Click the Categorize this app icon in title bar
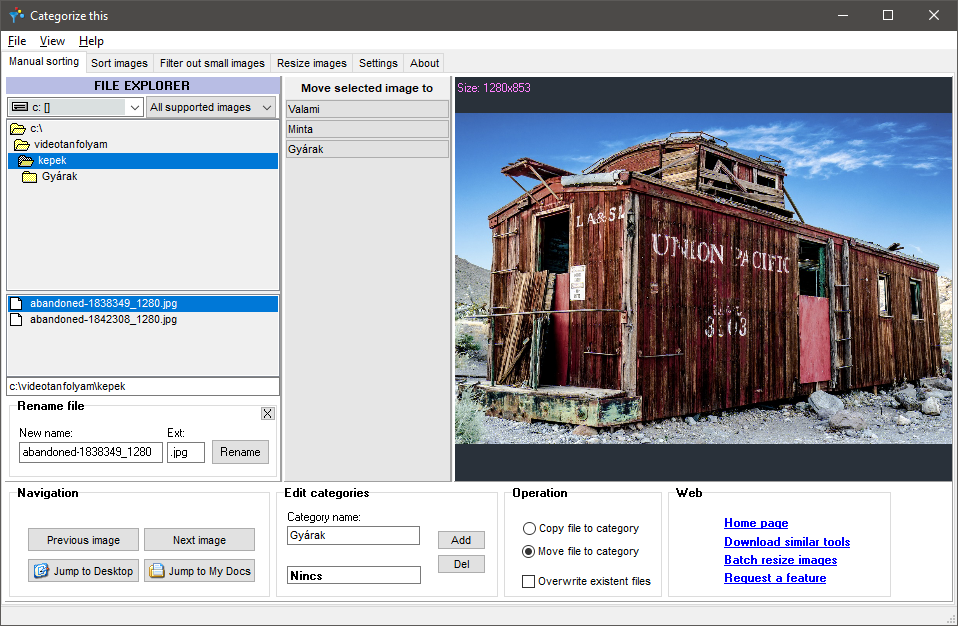 [x=16, y=16]
